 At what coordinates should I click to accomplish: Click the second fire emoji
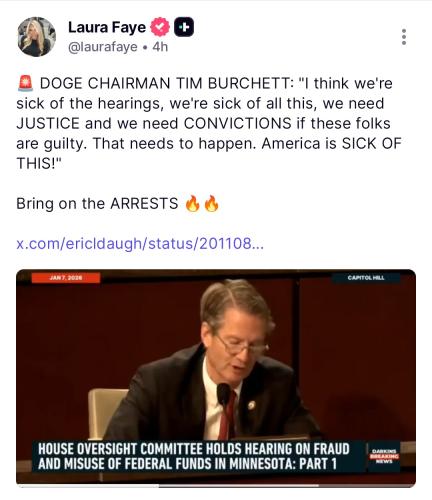211,203
